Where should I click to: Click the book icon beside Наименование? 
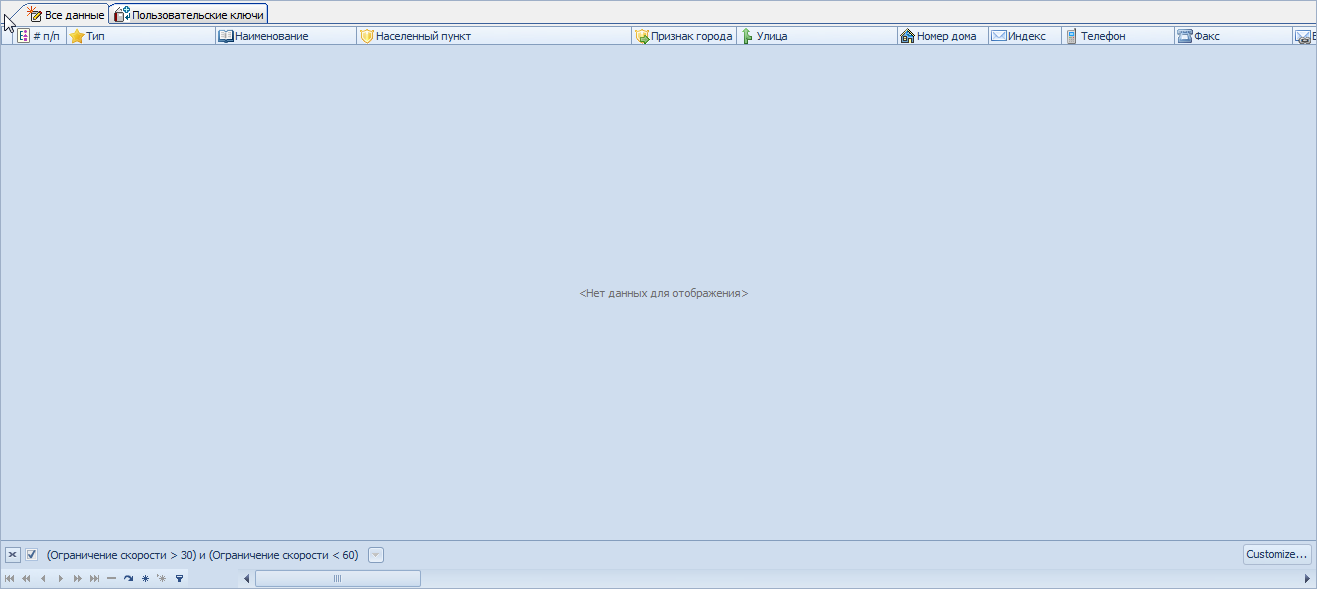(x=226, y=36)
